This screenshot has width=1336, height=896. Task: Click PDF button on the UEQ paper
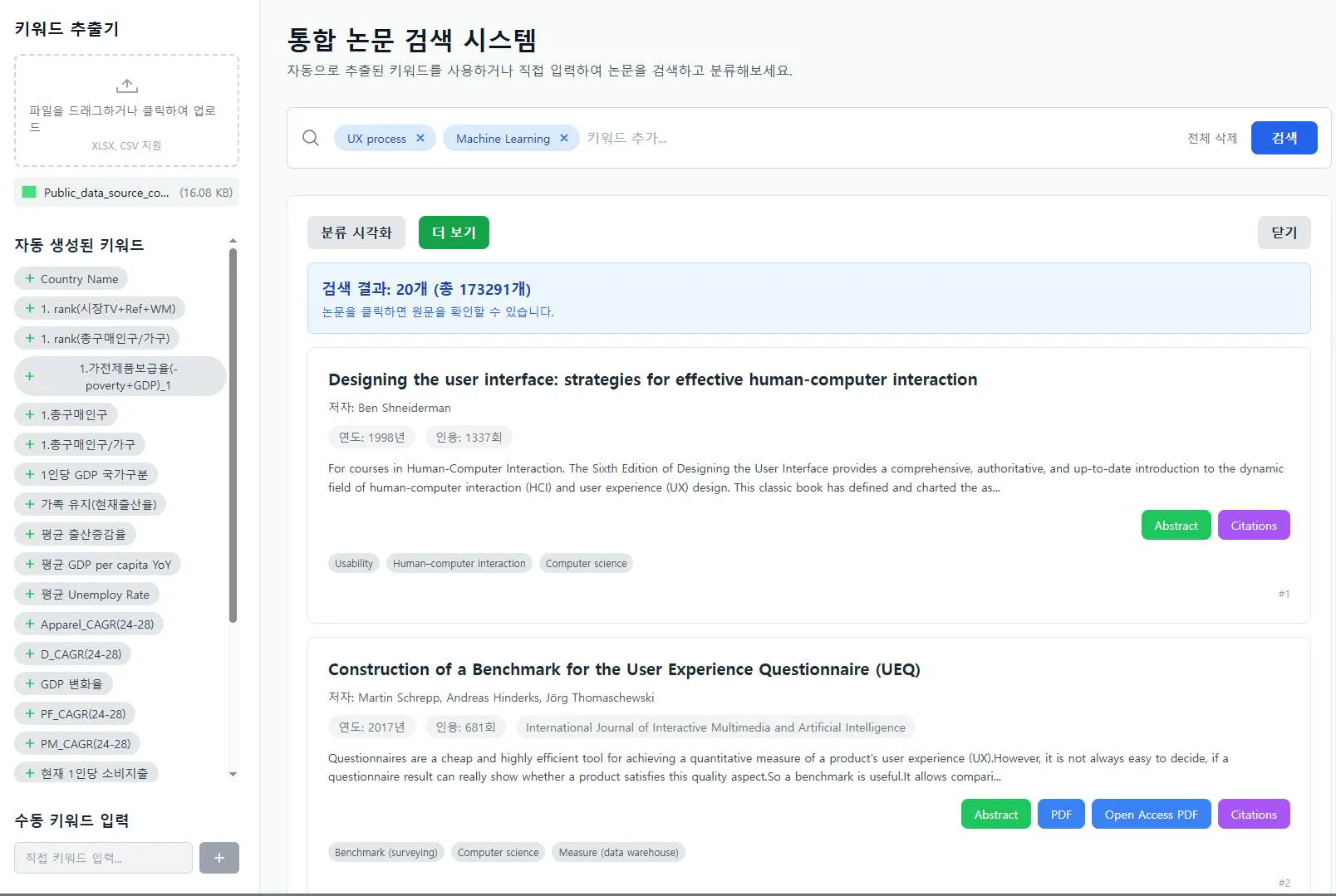click(1061, 814)
